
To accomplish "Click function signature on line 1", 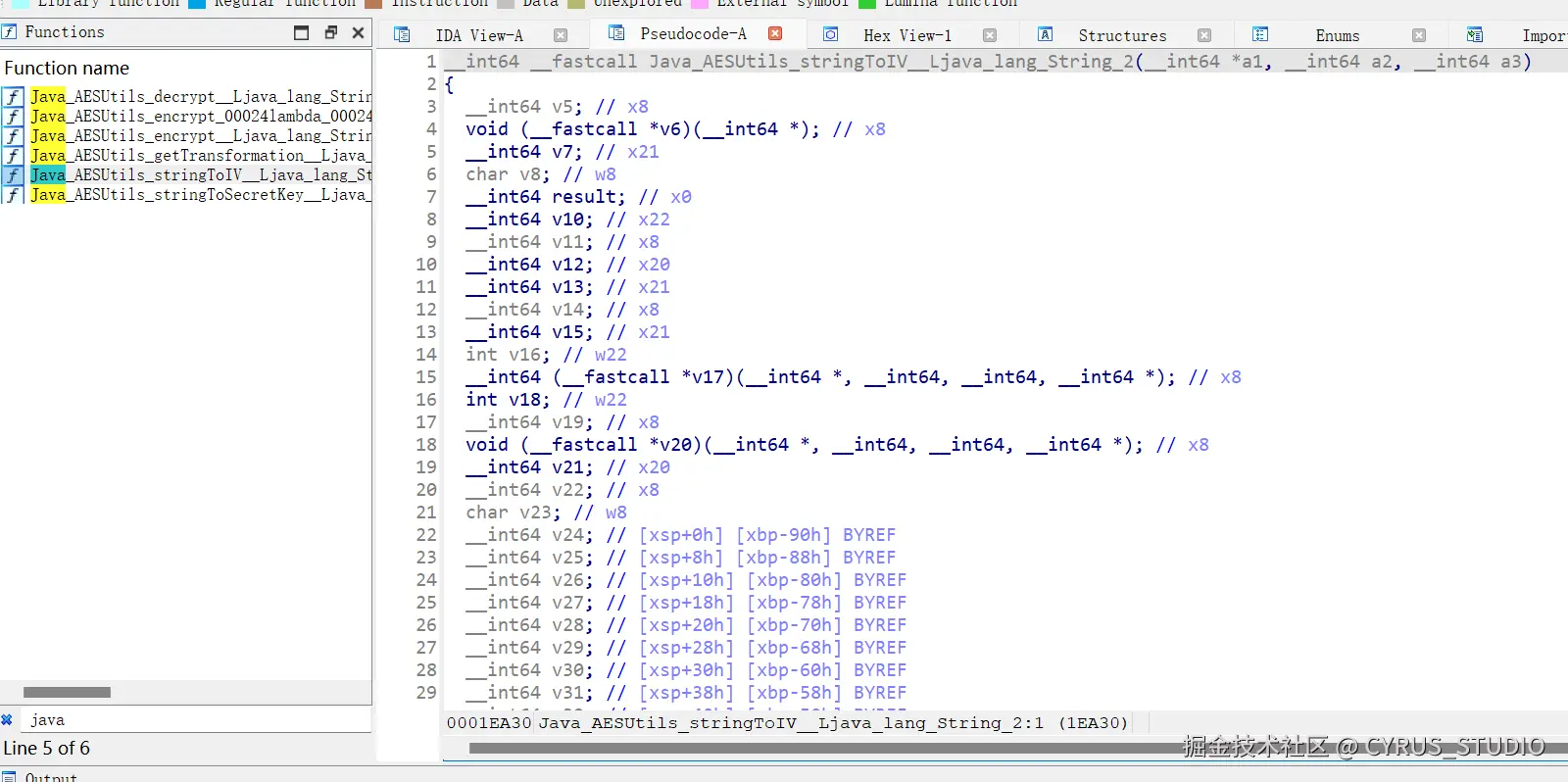I will (988, 62).
